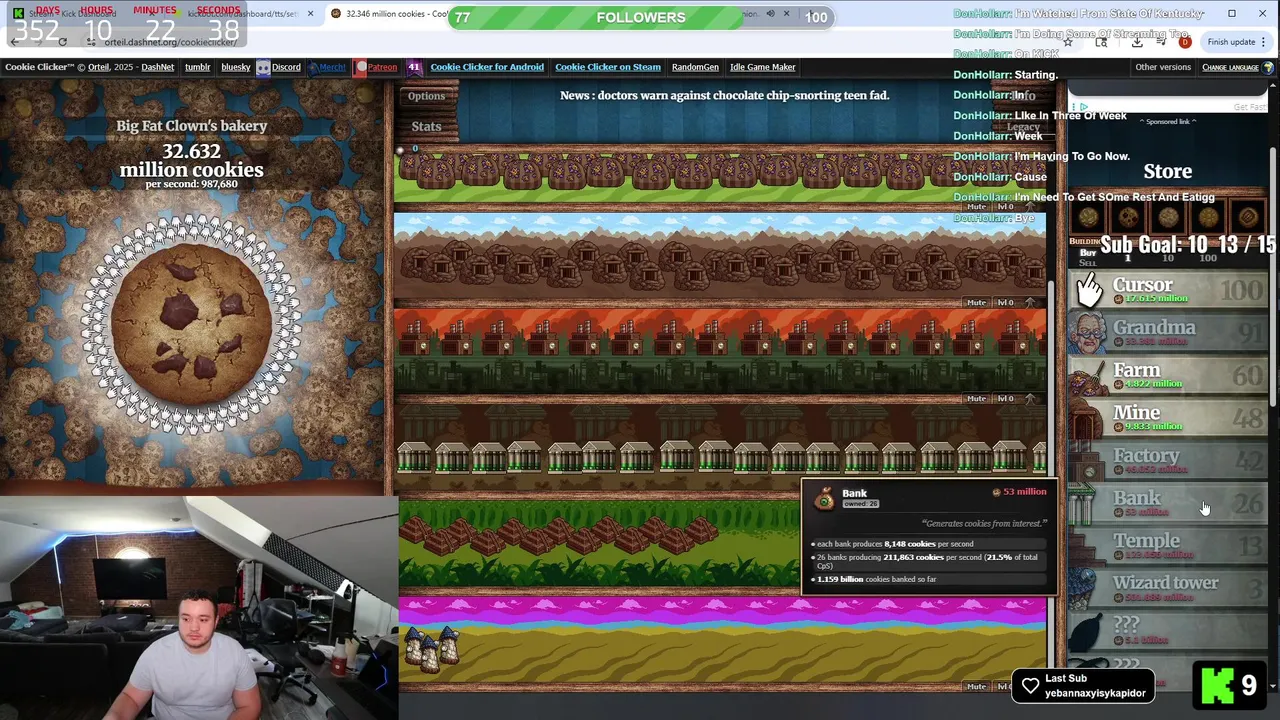Select Sell mode in store
Screen dimensions: 1280x720
pos(1087,262)
